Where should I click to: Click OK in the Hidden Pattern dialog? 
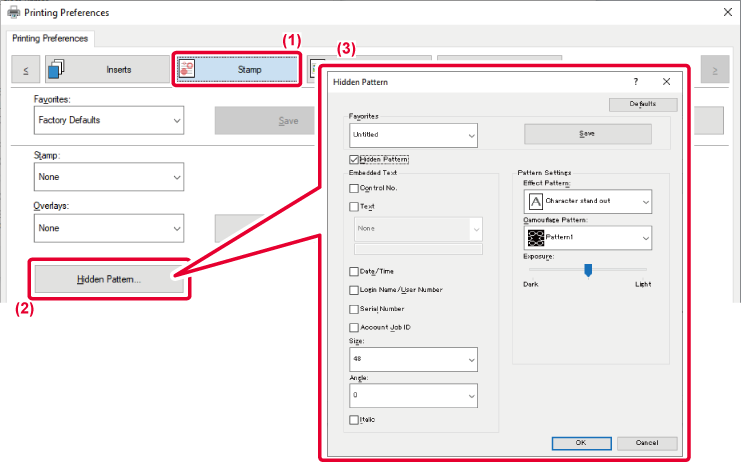pos(580,443)
